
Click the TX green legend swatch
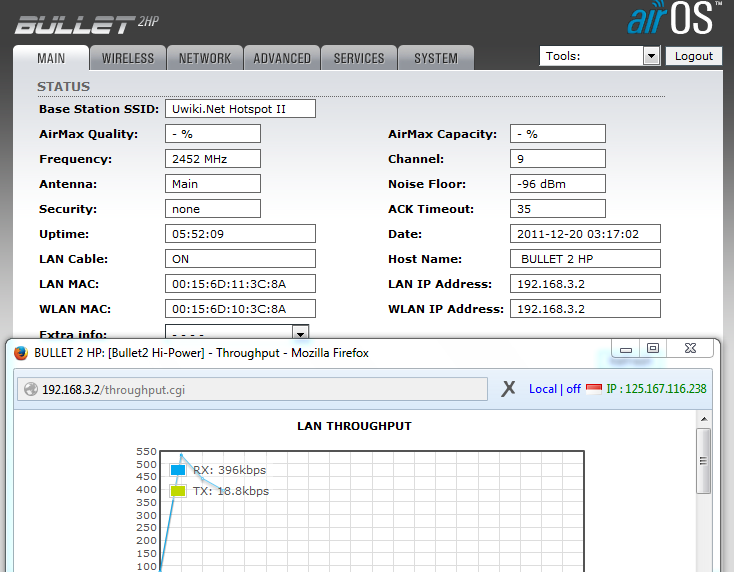pyautogui.click(x=178, y=491)
